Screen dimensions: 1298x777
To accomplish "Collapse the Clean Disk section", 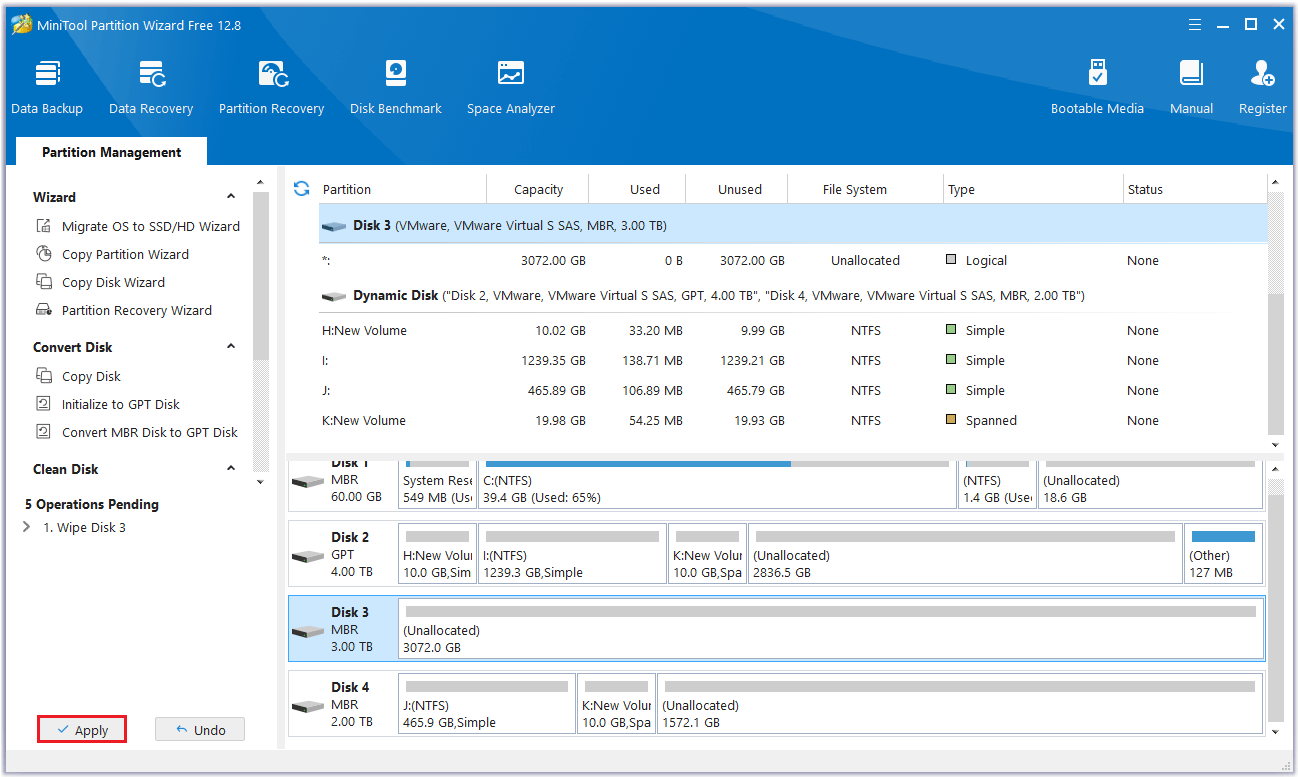I will click(x=231, y=469).
